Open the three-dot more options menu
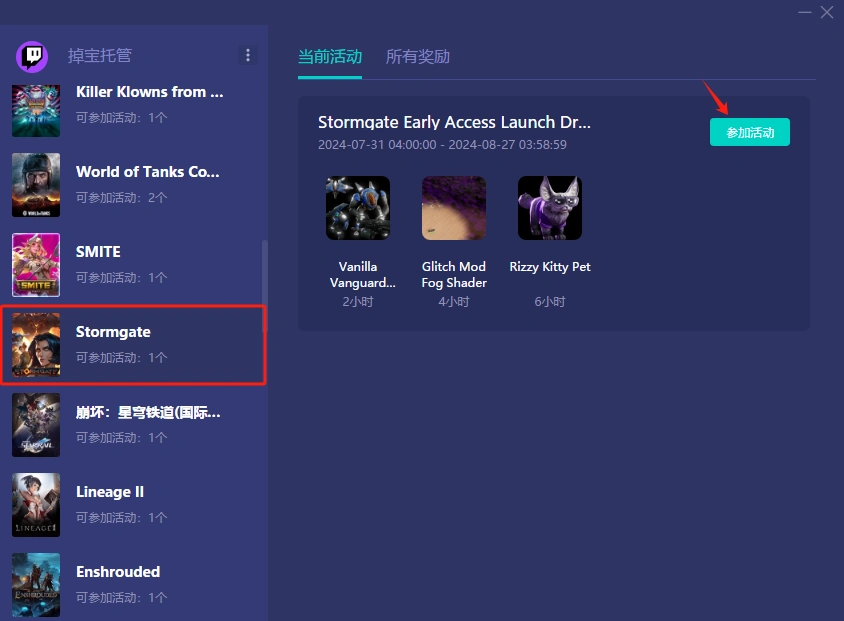The image size is (844, 621). pos(248,55)
